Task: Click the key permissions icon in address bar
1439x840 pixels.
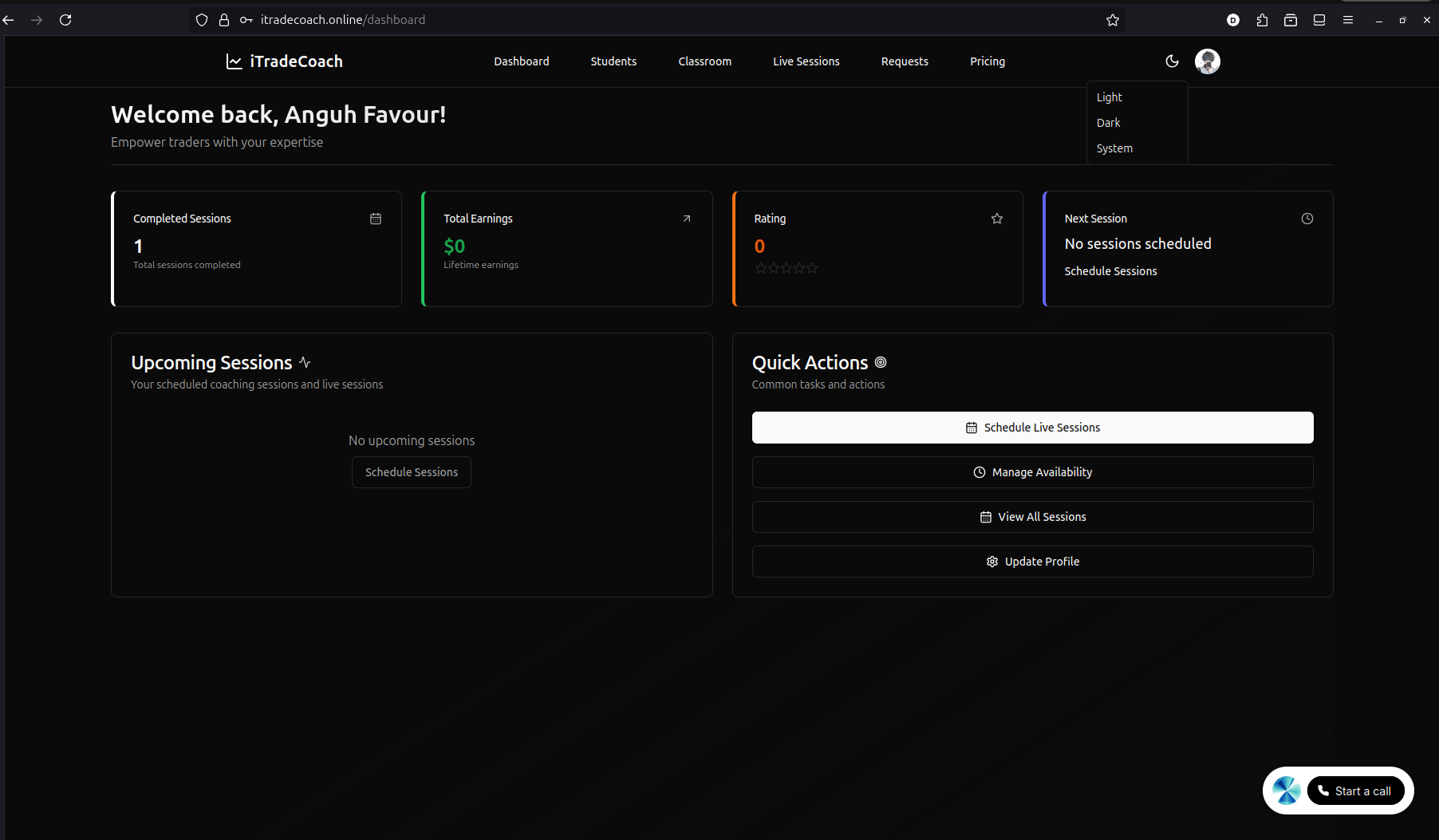Action: tap(246, 20)
